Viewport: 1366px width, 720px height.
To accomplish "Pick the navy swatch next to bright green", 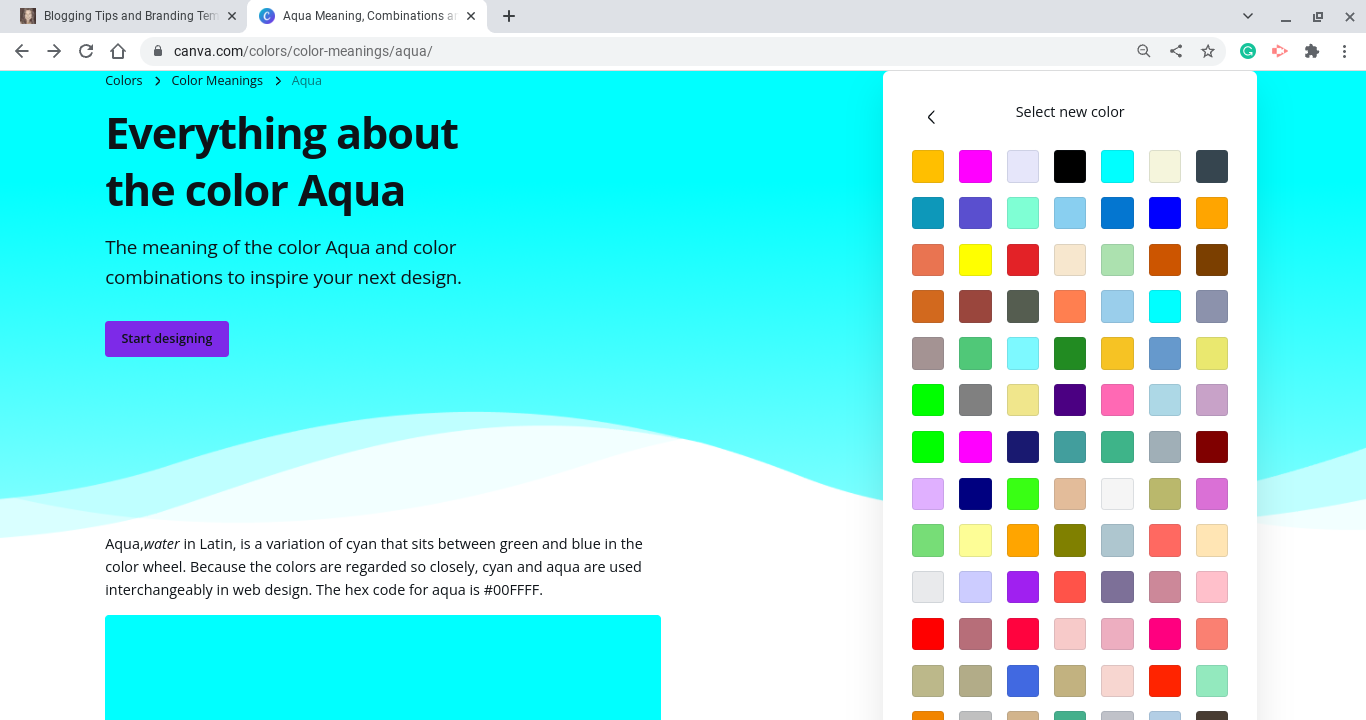I will pos(975,494).
